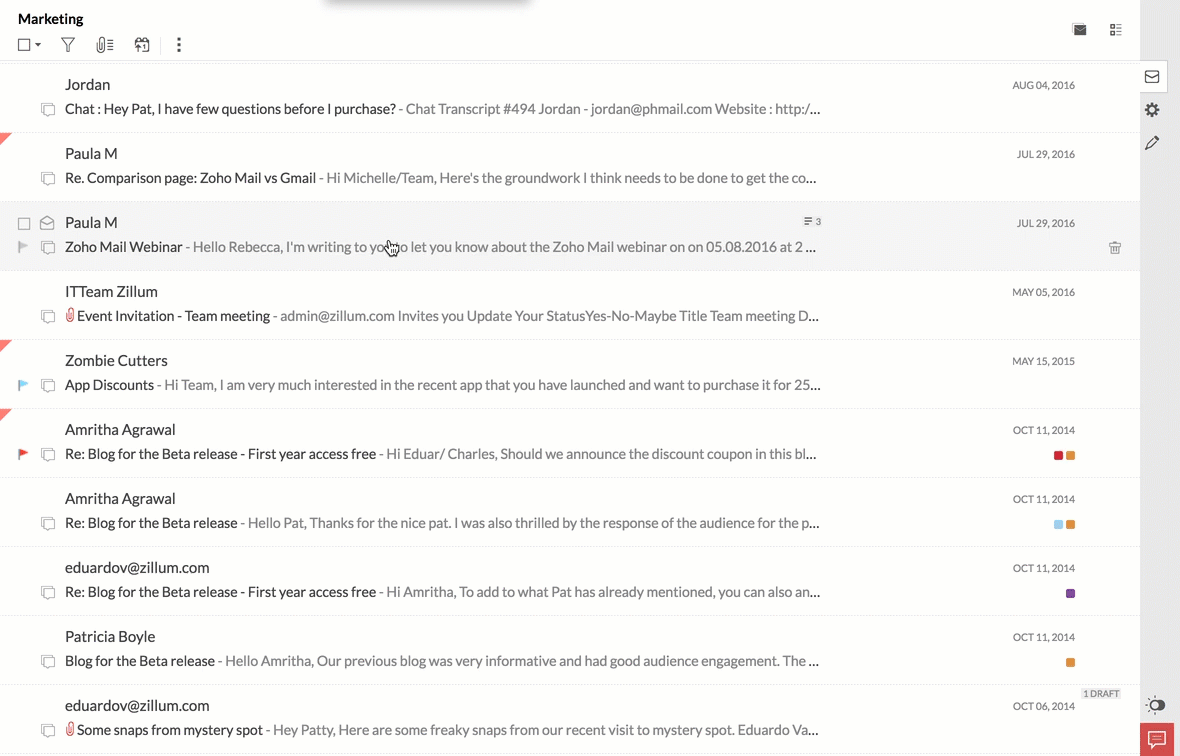Click the attachment view paperclip icon
This screenshot has height=756, width=1180.
click(x=104, y=45)
